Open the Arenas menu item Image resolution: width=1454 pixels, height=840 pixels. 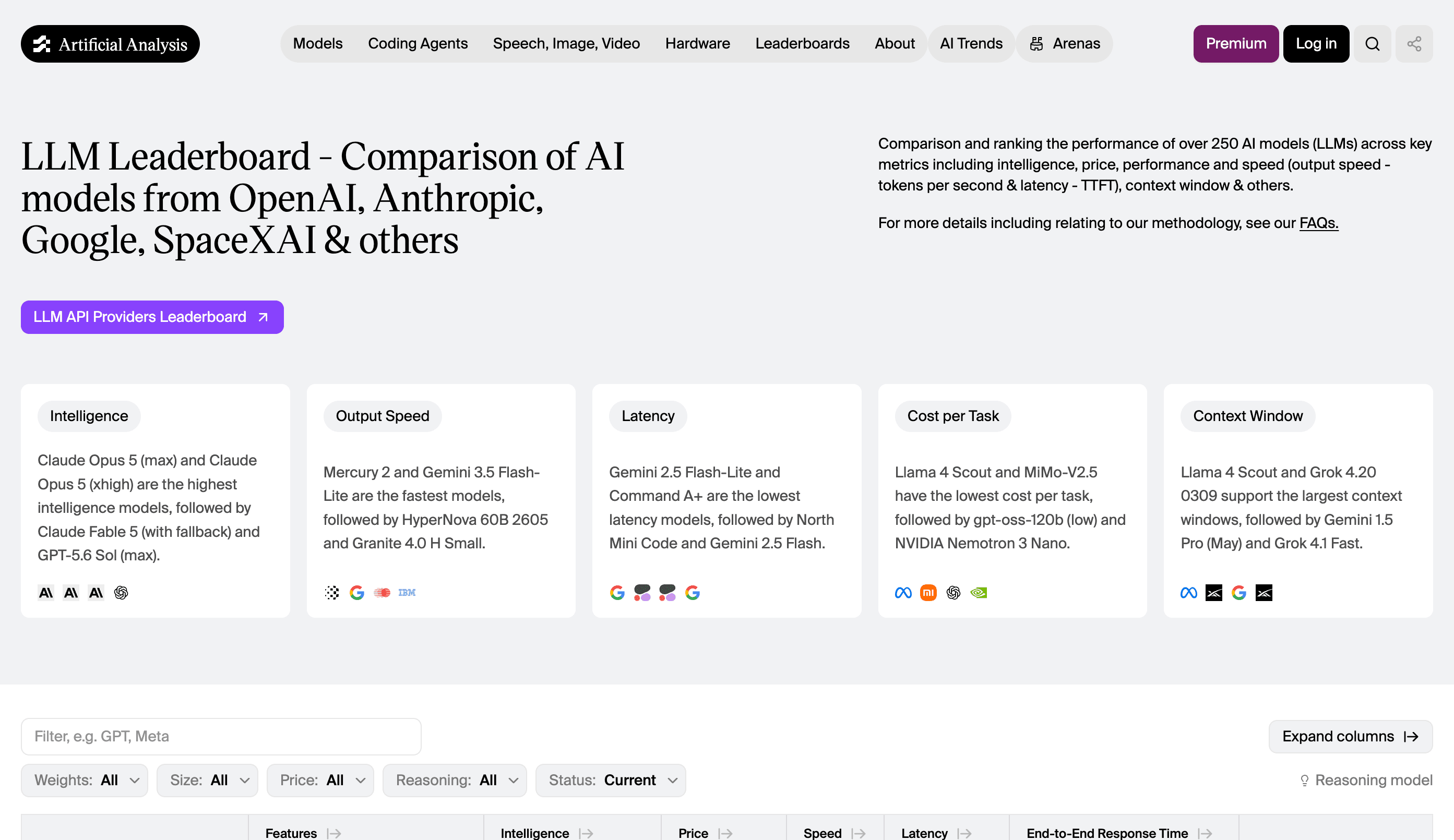point(1065,44)
